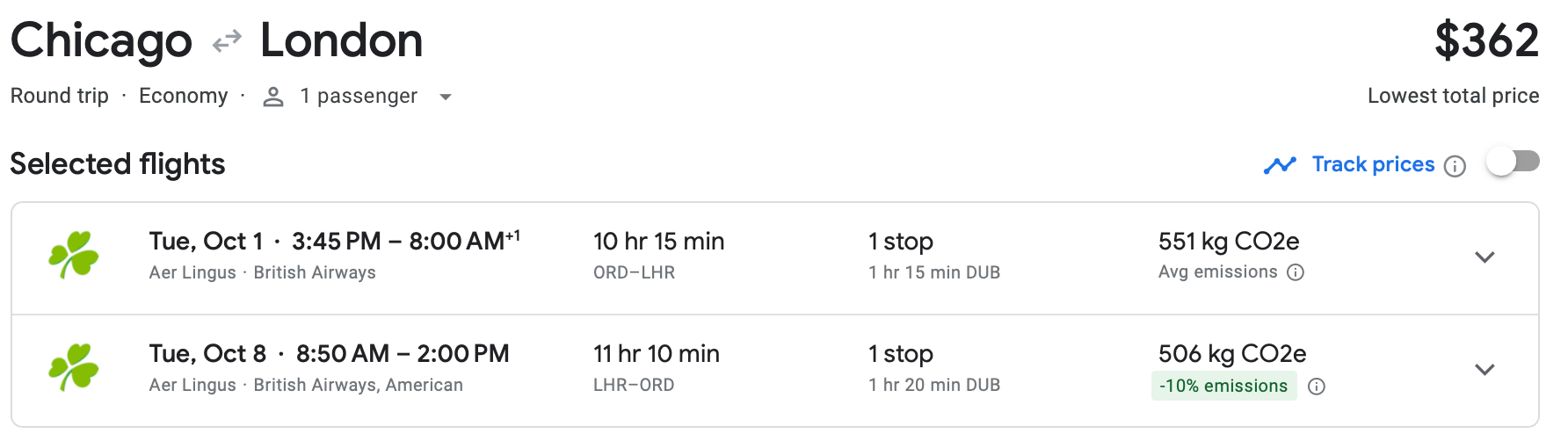Expand the Tue, Oct 1 flight details
The height and width of the screenshot is (441, 1568).
[1485, 257]
